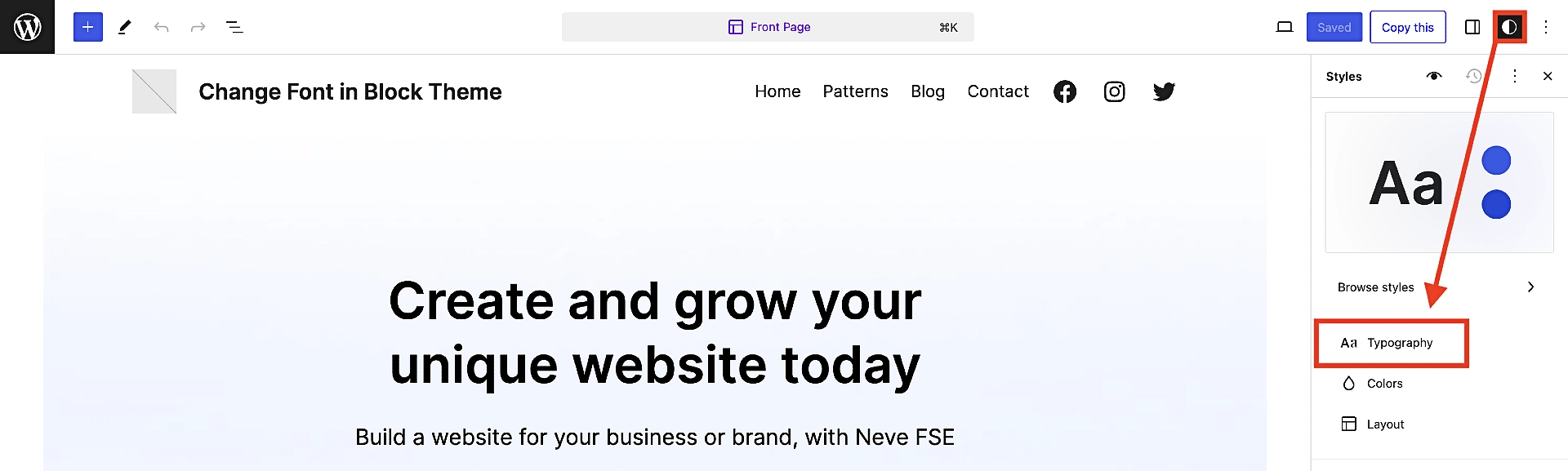1568x471 pixels.
Task: Click the WordPress logo icon
Action: click(x=27, y=27)
